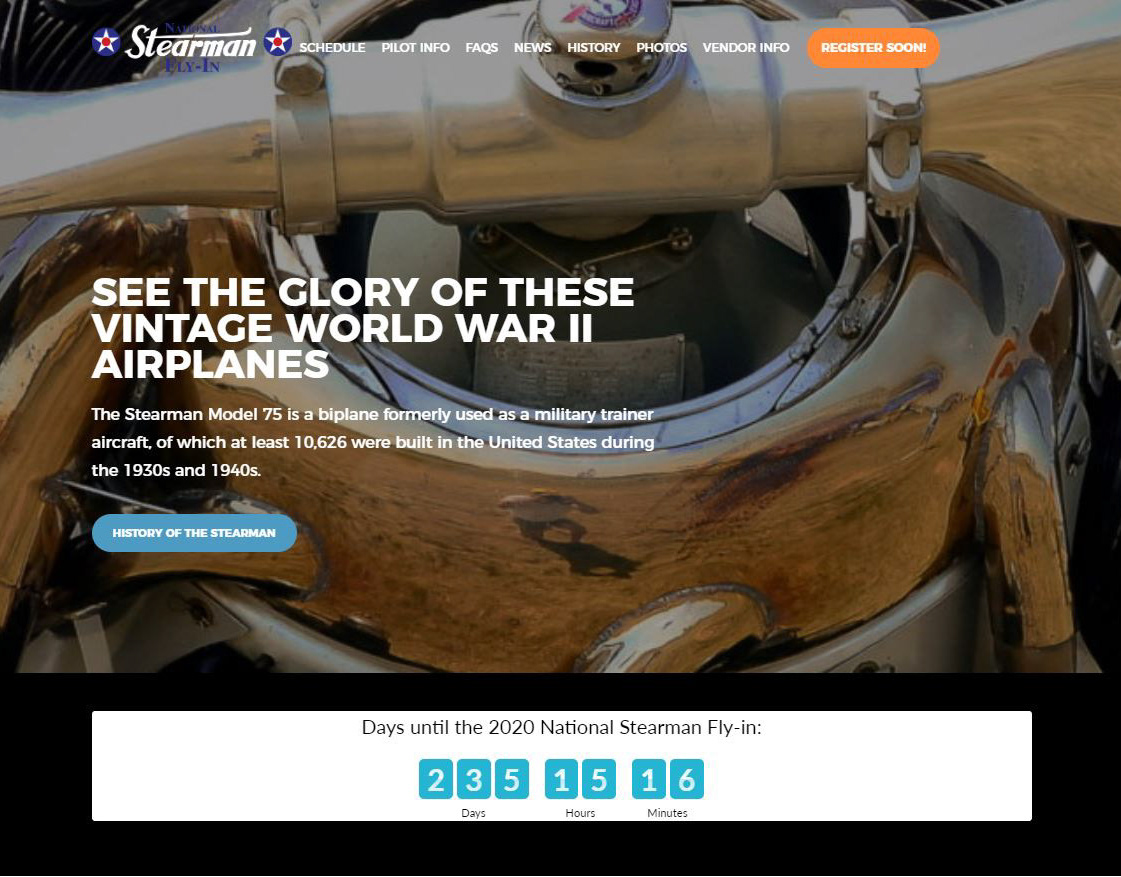The height and width of the screenshot is (877, 1121).
Task: Click the National Stearman Fly-In logo
Action: coord(192,47)
